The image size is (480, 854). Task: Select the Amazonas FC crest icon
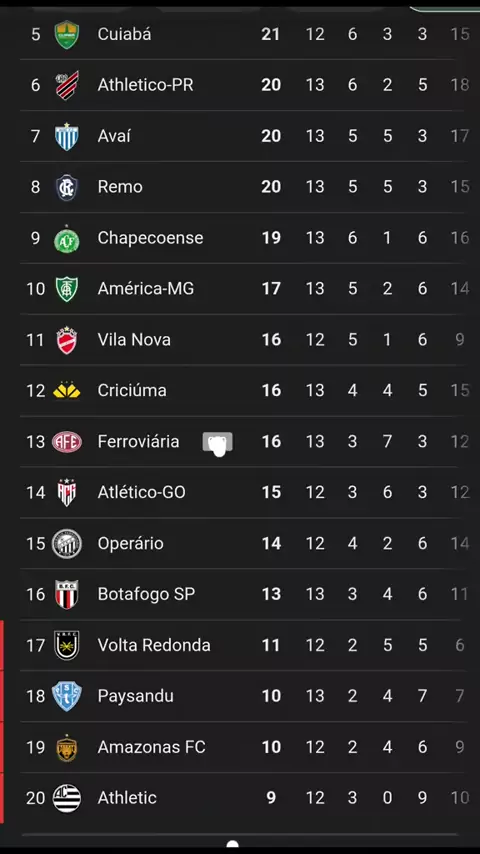pos(66,747)
